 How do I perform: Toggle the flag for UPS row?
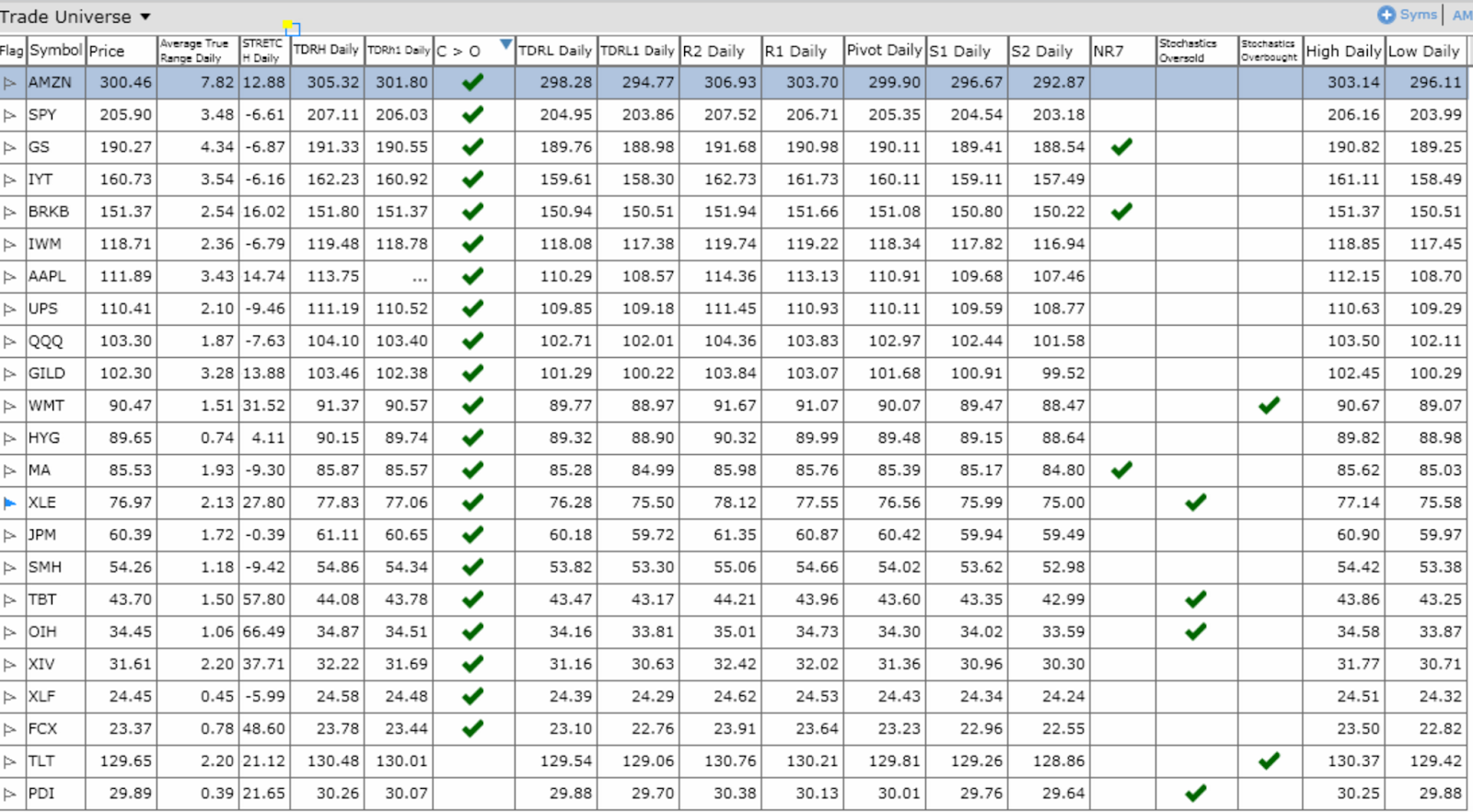coord(10,308)
